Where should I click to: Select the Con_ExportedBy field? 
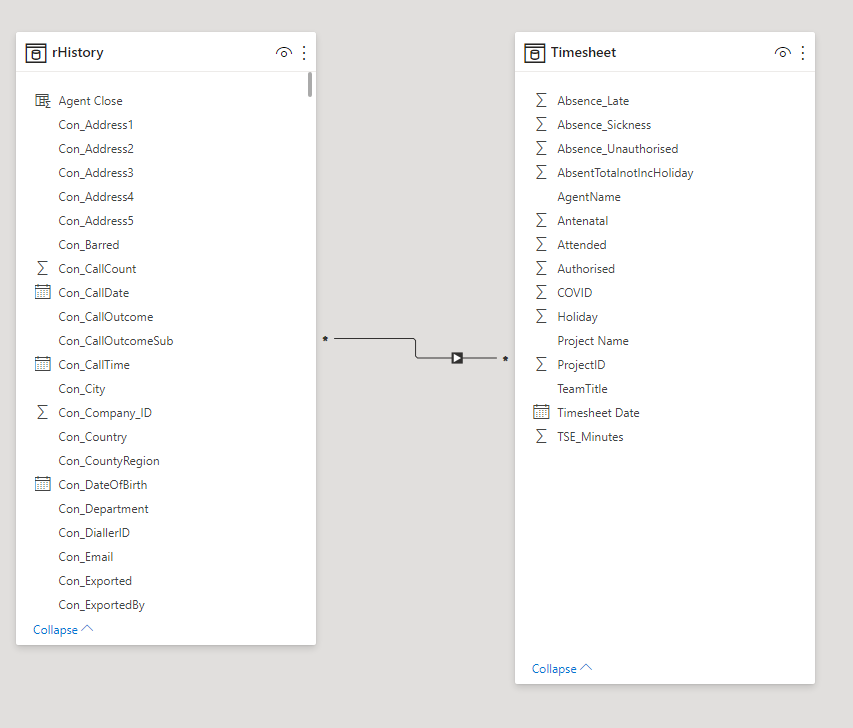[x=102, y=605]
